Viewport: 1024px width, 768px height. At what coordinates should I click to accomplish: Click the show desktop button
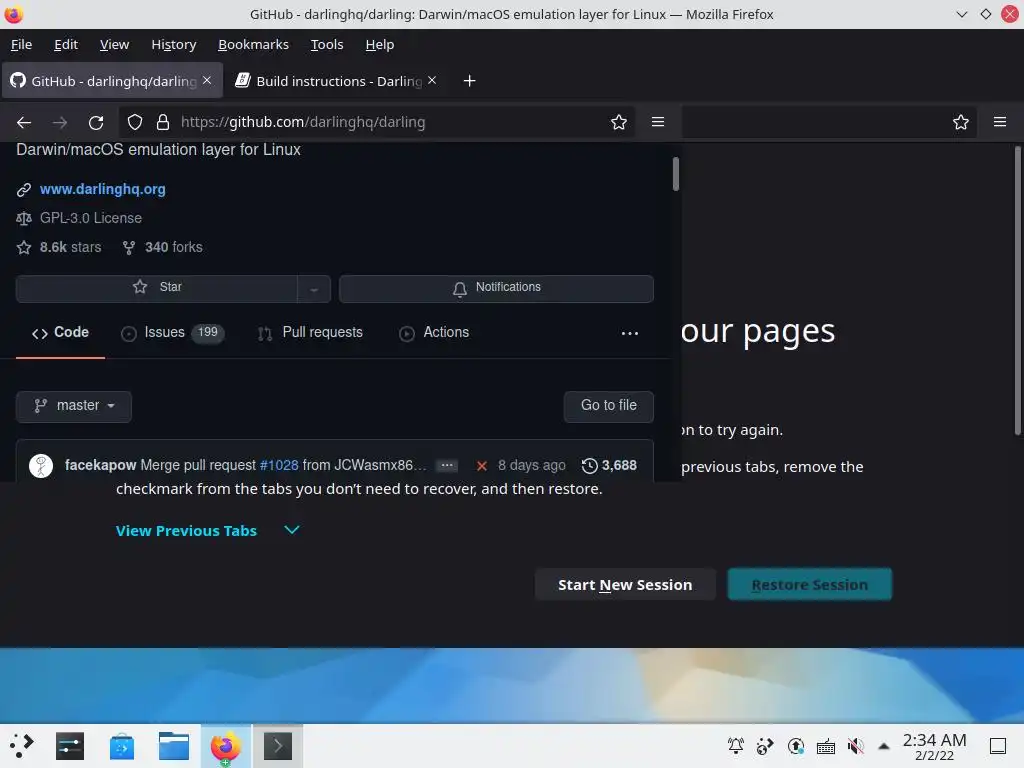coord(998,746)
